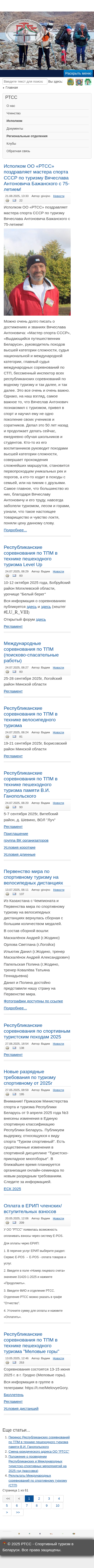The width and height of the screenshot is (94, 1568).
Task: Click email icon under Бажанский 75-летие article
Action: [15, 200]
